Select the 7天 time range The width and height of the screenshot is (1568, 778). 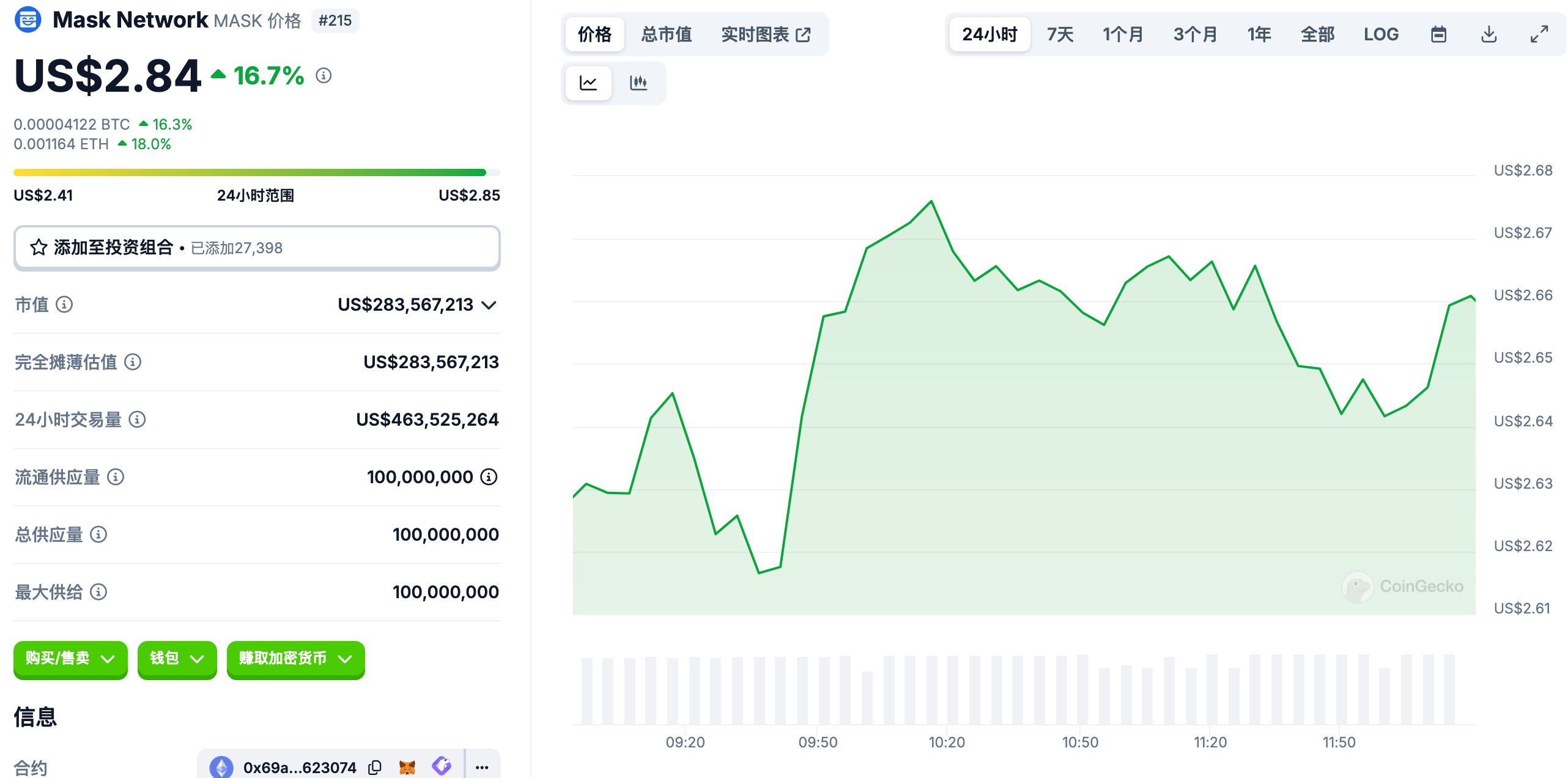[x=1060, y=34]
